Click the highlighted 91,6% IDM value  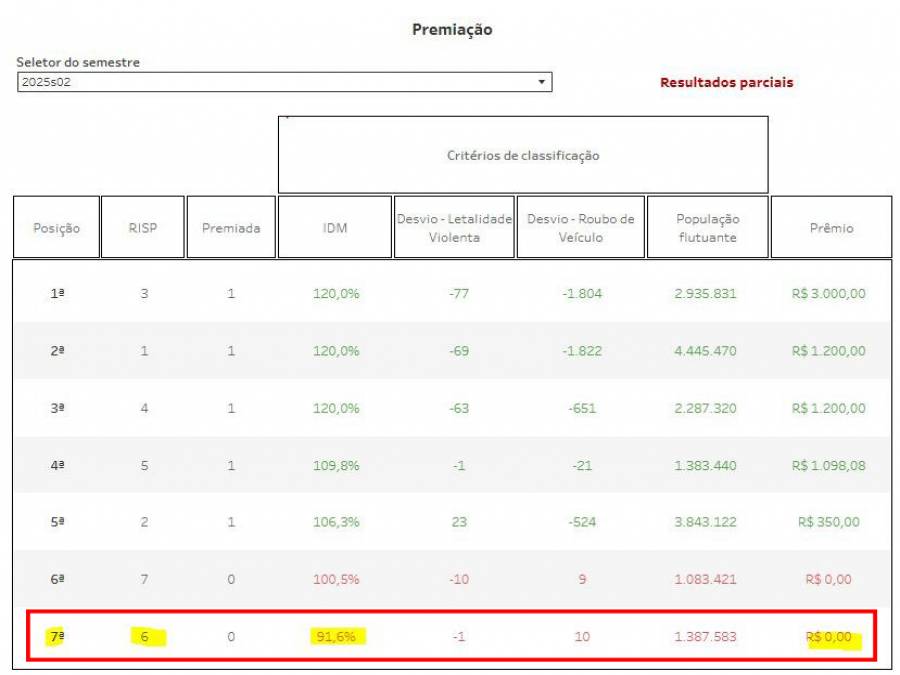(335, 636)
